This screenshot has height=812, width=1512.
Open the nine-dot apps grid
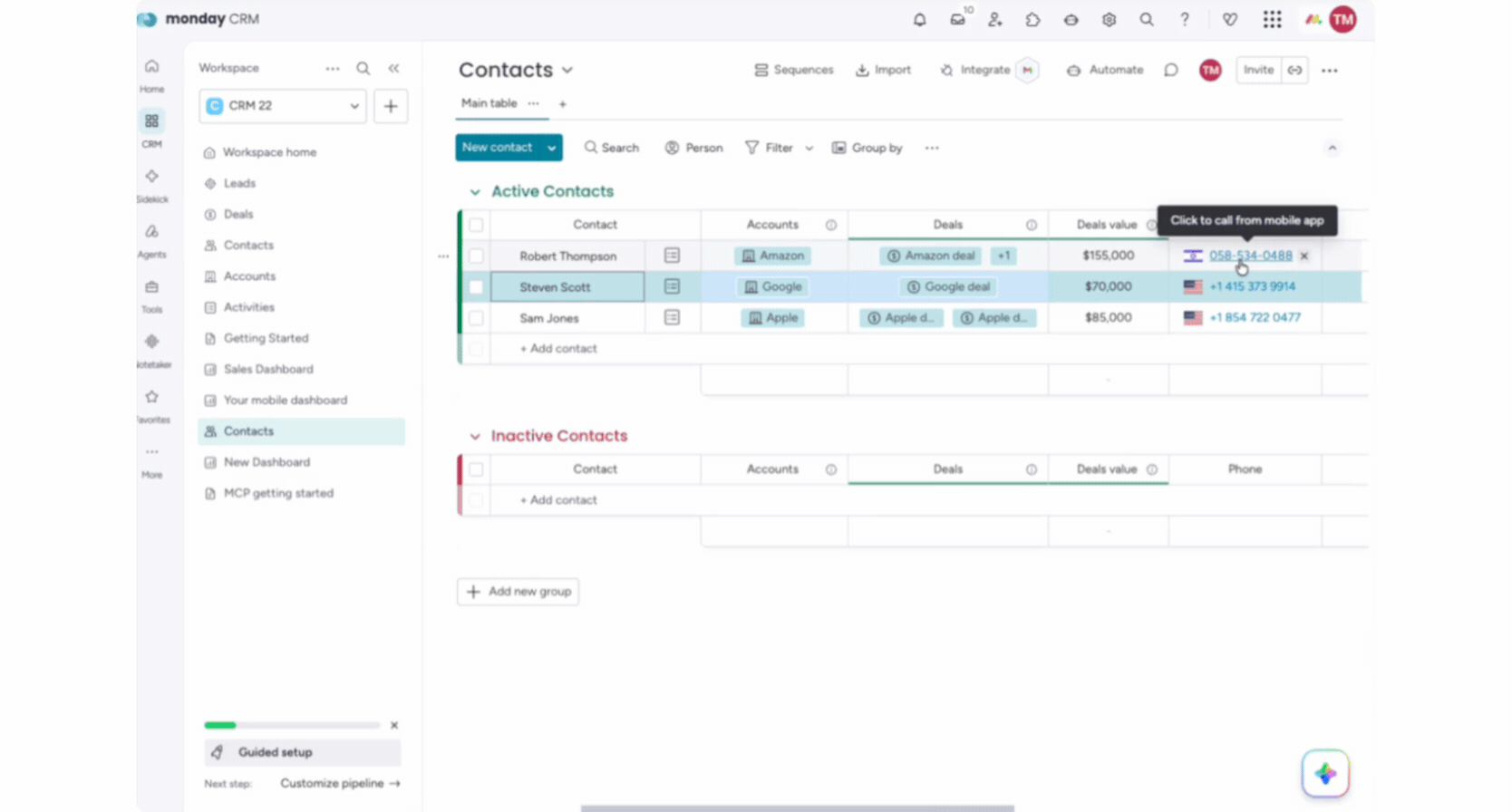tap(1273, 19)
